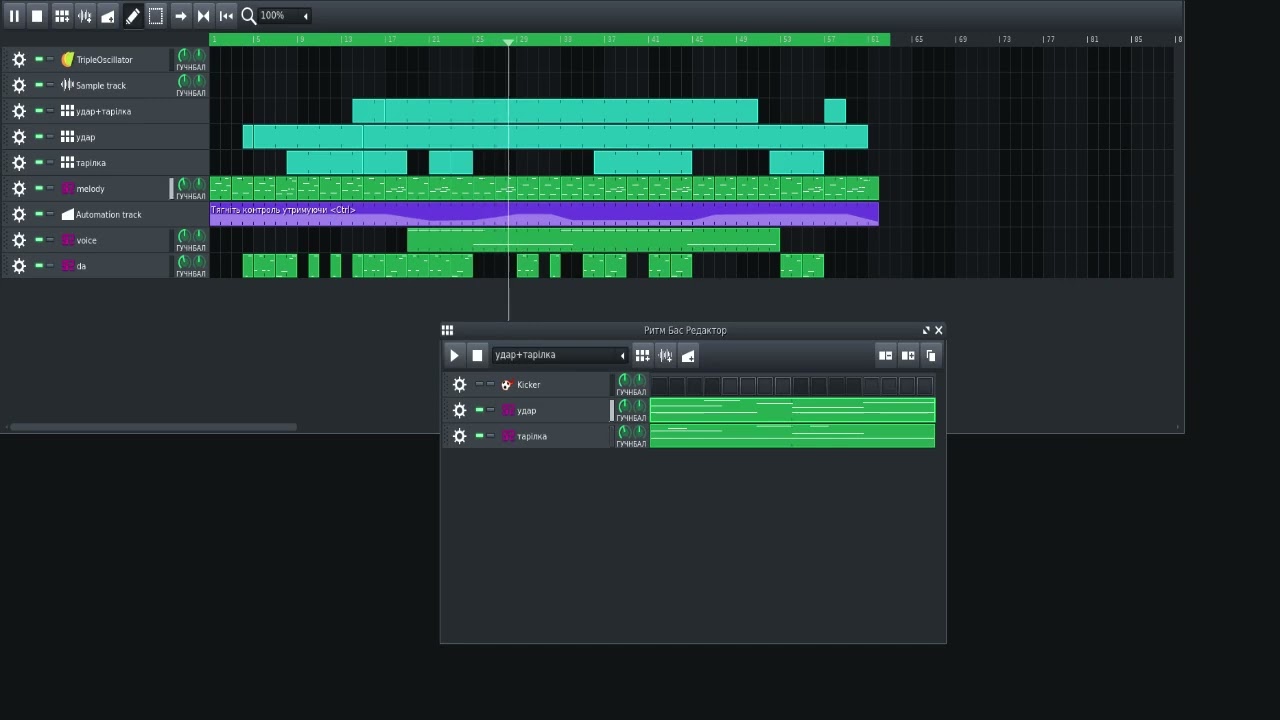1280x720 pixels.
Task: Open gear menu for melody track
Action: point(18,188)
